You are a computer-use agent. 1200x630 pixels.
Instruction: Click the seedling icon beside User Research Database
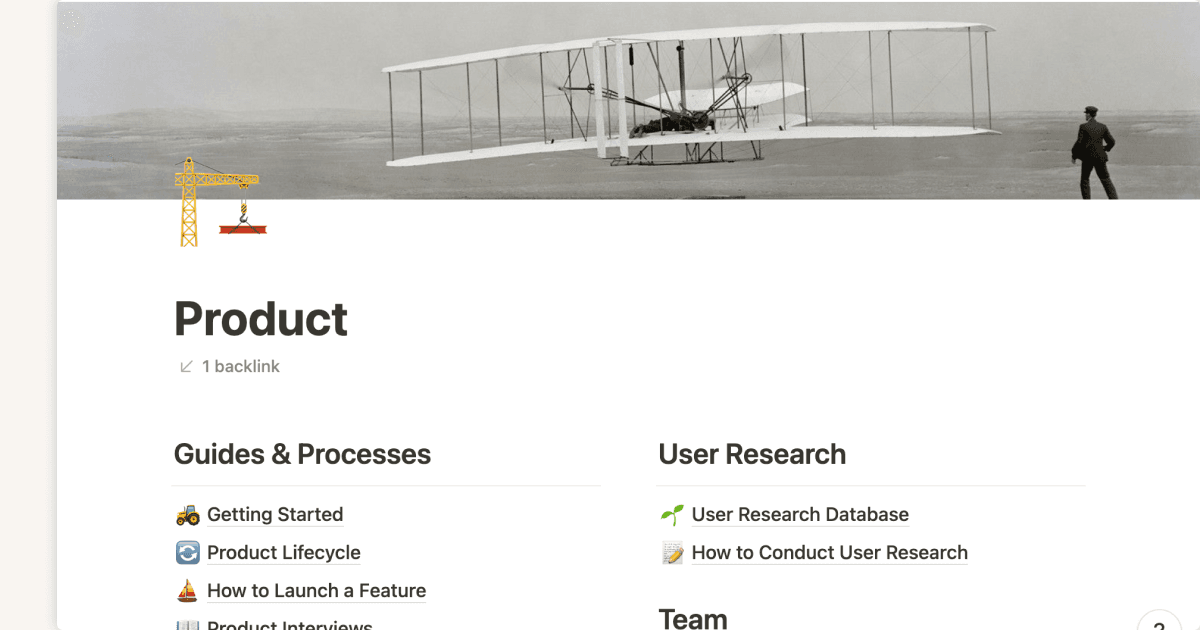[x=672, y=514]
